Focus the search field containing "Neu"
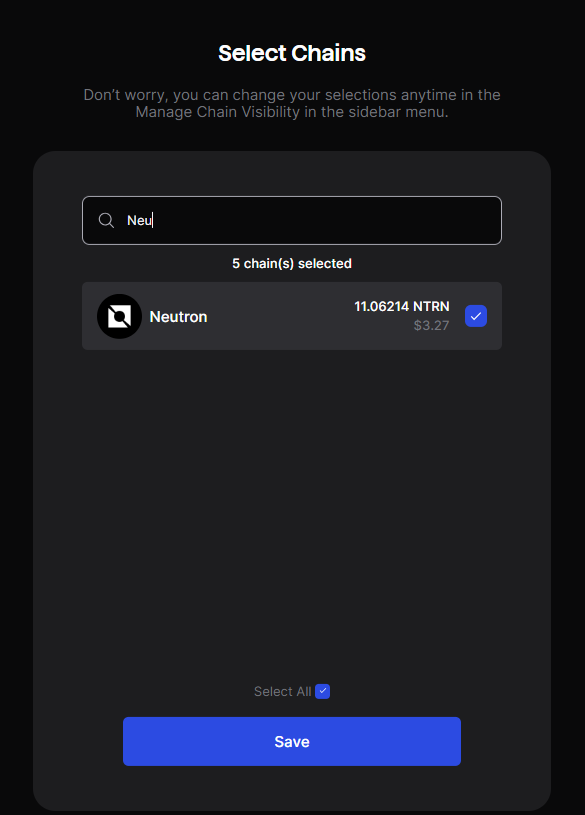The width and height of the screenshot is (585, 815). pyautogui.click(x=292, y=220)
